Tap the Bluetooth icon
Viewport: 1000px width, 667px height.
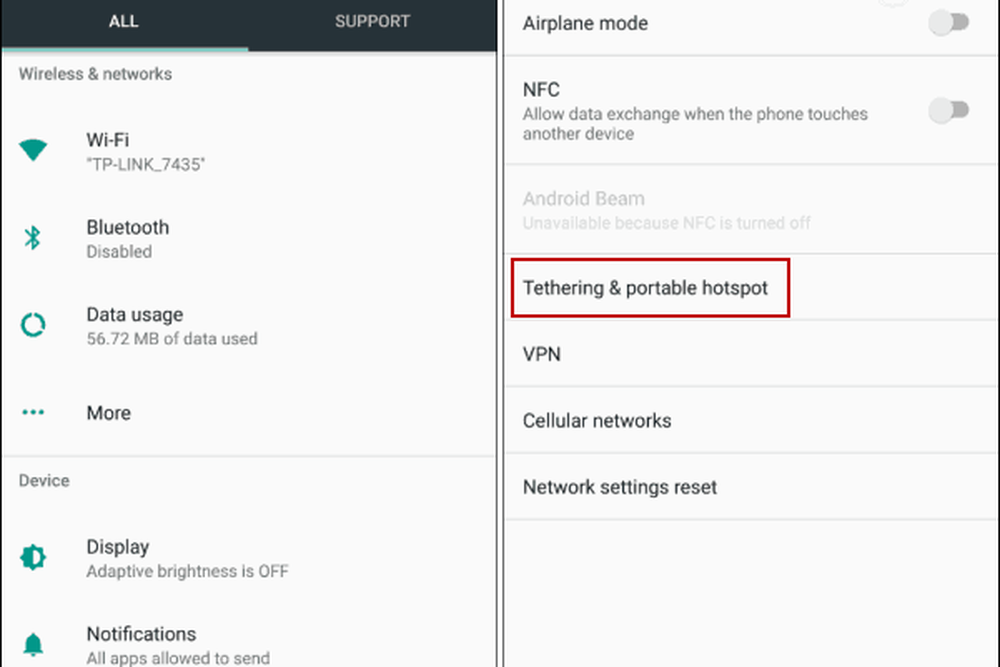coord(33,238)
